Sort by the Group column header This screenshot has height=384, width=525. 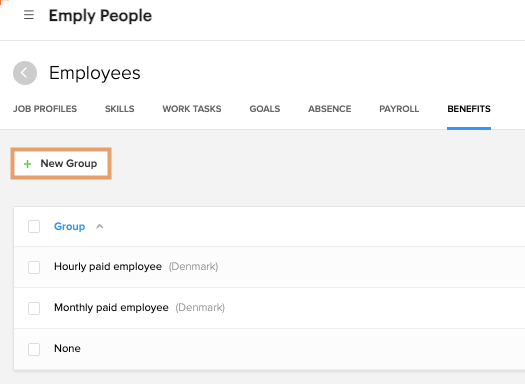[x=70, y=227]
